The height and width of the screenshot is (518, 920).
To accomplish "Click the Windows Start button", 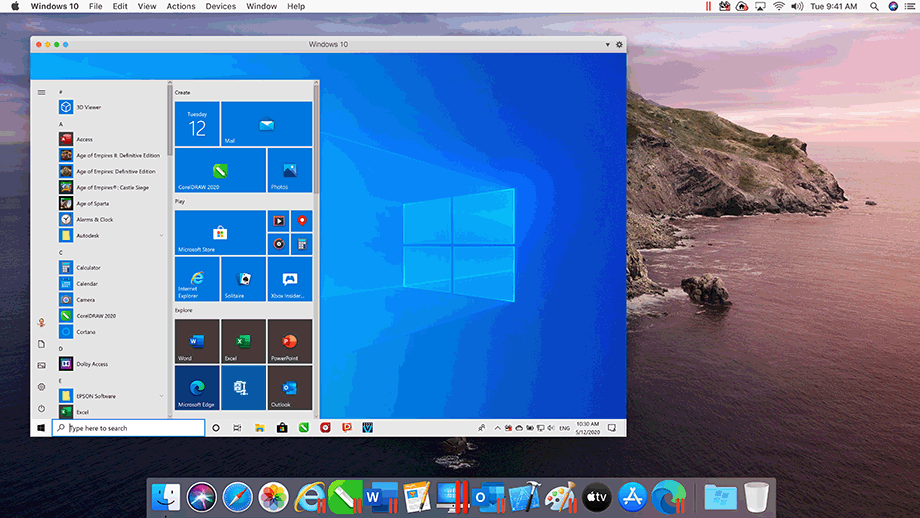I will [x=41, y=428].
